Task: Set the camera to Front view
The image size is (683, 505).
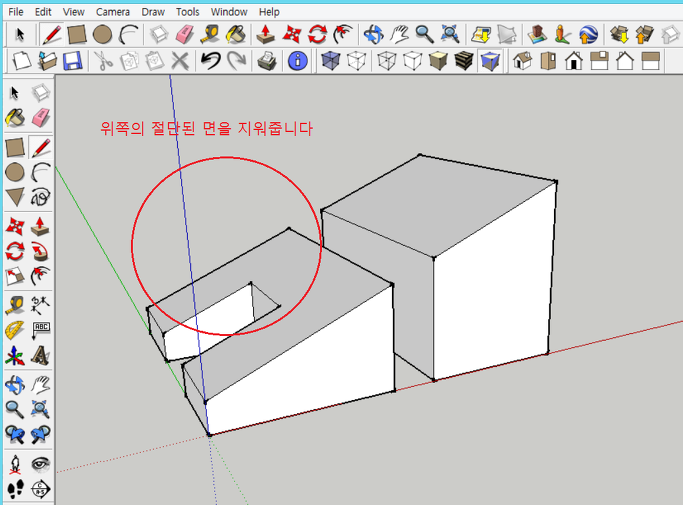Action: pos(574,61)
